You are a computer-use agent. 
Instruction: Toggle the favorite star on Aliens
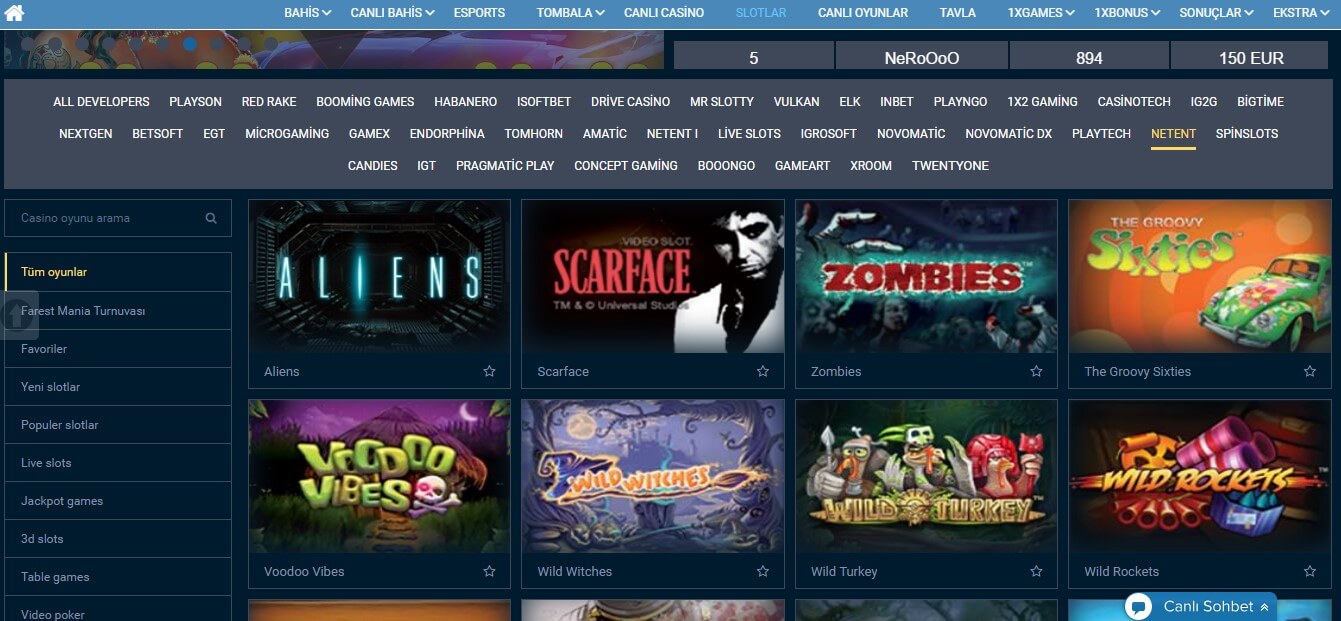pos(489,370)
